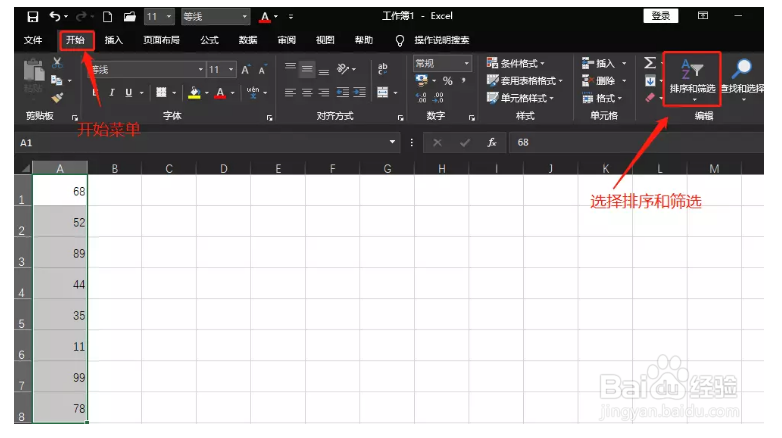Screen dimensions: 782x438
Task: Click 插入 in the cells group
Action: 603,63
